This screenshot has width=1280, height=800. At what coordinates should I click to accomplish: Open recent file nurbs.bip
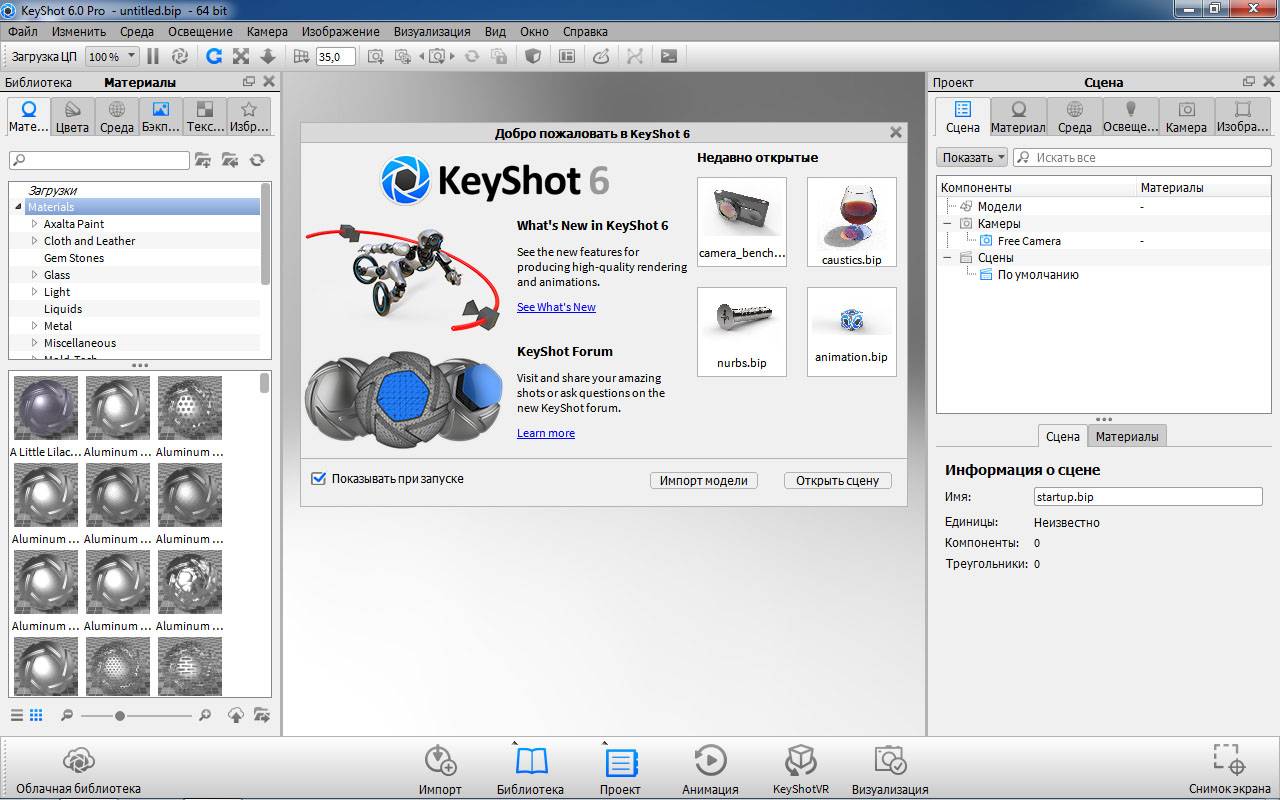tap(742, 332)
